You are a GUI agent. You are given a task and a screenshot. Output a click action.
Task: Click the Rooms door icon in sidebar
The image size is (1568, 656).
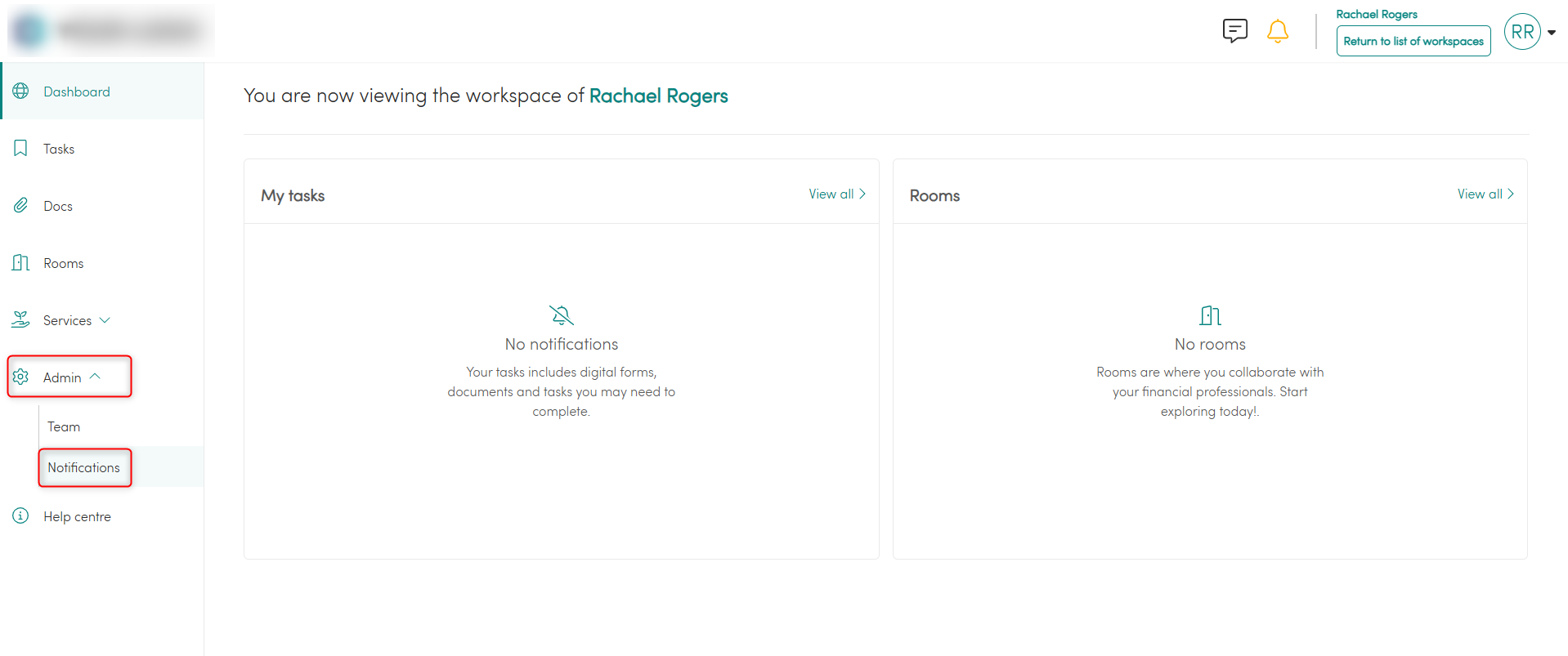(x=21, y=263)
